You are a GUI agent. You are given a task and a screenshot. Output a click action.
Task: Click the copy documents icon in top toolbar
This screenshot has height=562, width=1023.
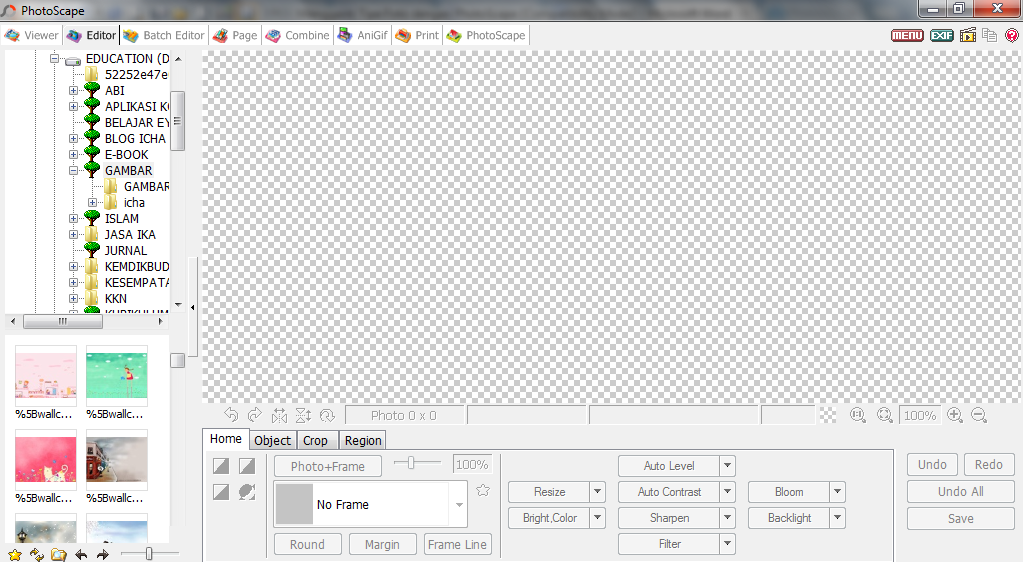[x=990, y=35]
